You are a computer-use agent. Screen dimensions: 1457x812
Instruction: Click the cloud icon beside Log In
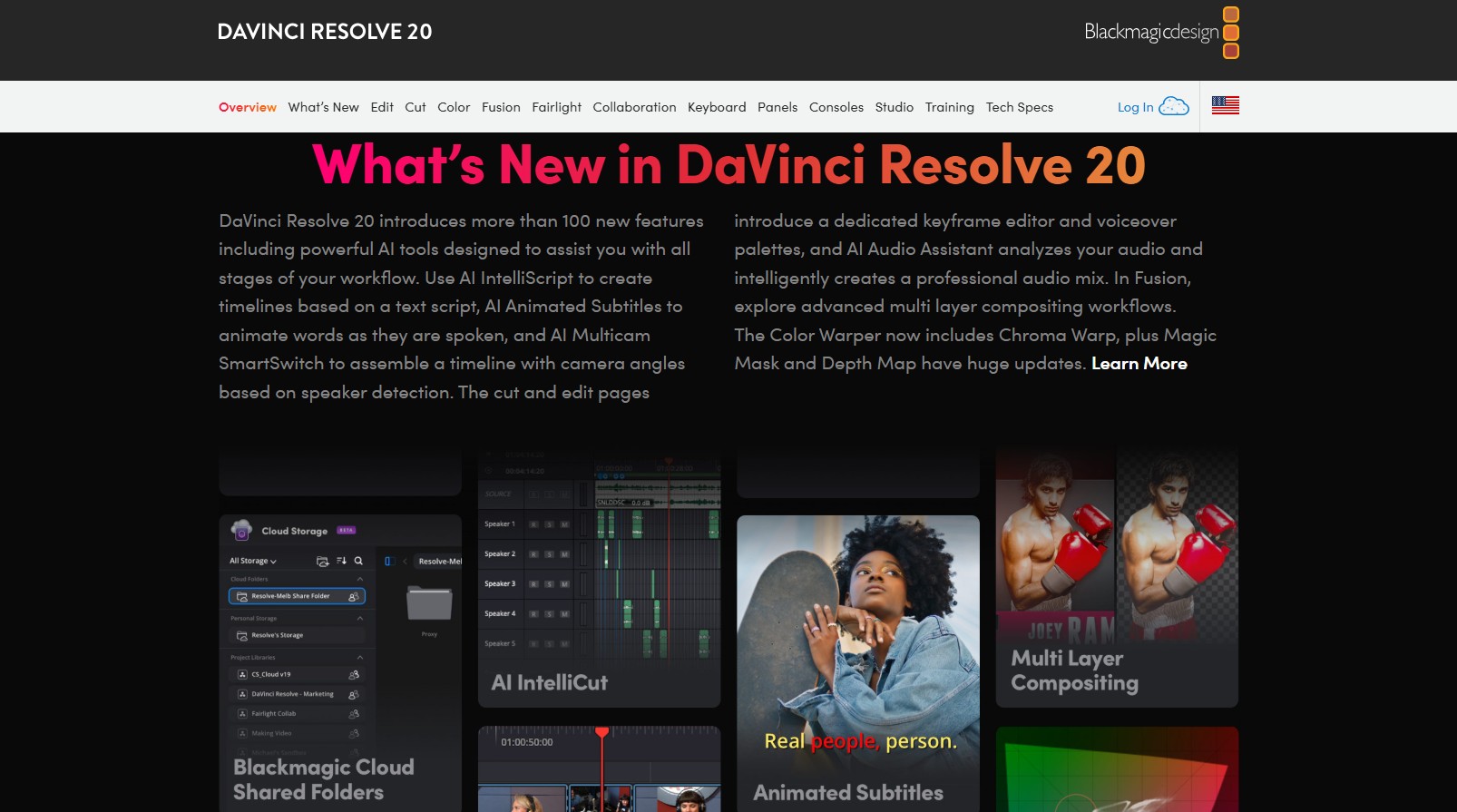click(x=1174, y=106)
